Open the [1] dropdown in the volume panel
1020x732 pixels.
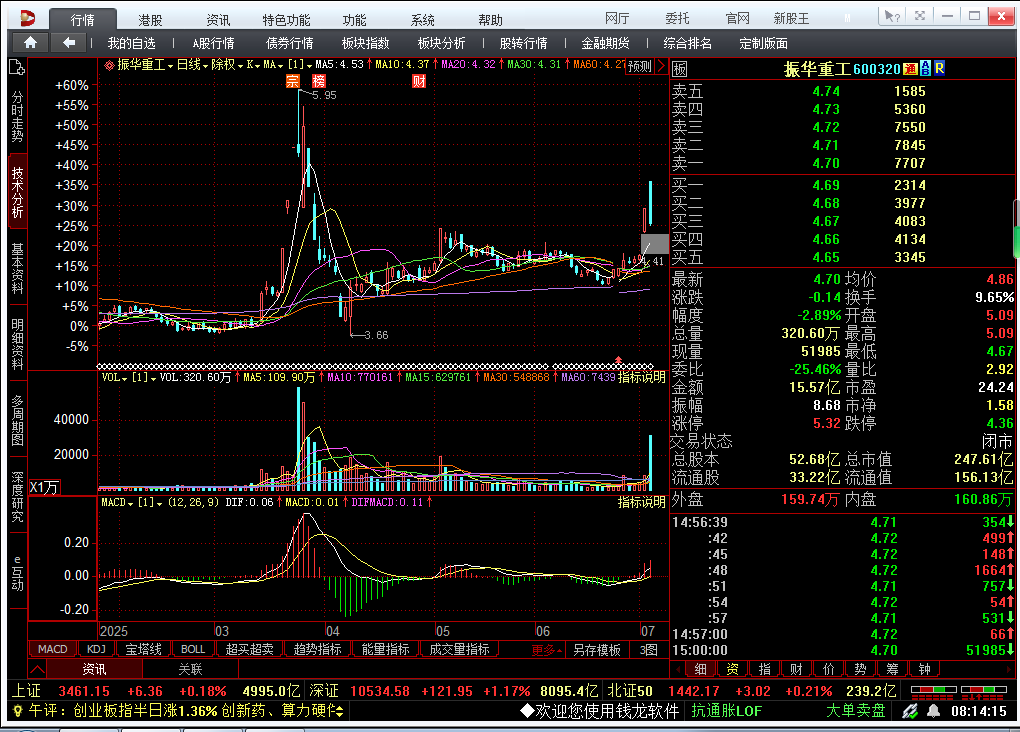tap(144, 377)
